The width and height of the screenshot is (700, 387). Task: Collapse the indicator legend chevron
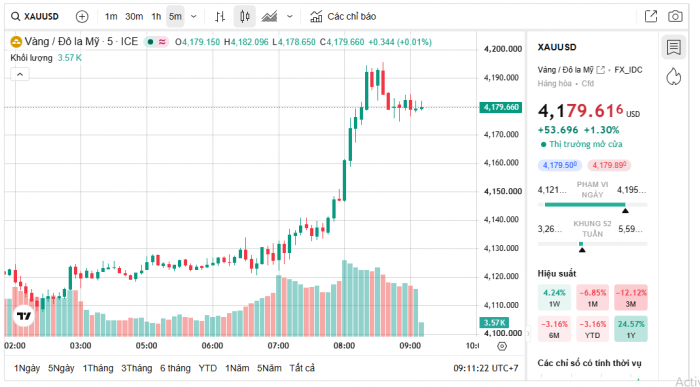pos(20,75)
